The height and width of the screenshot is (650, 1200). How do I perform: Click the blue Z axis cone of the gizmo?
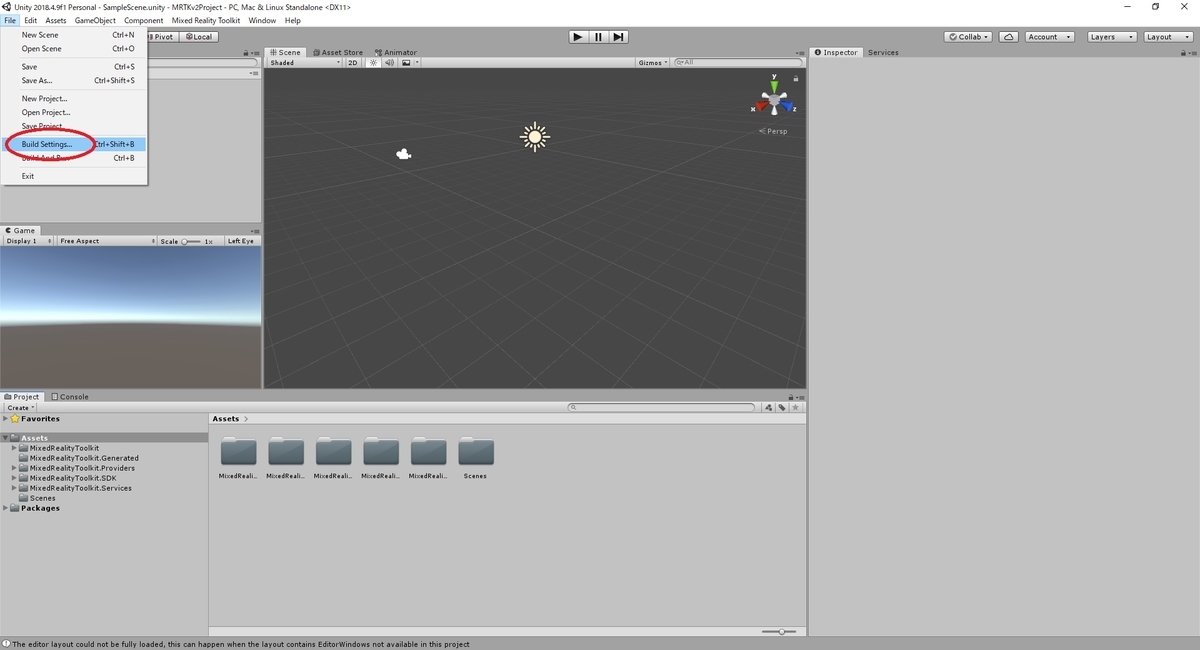[787, 104]
